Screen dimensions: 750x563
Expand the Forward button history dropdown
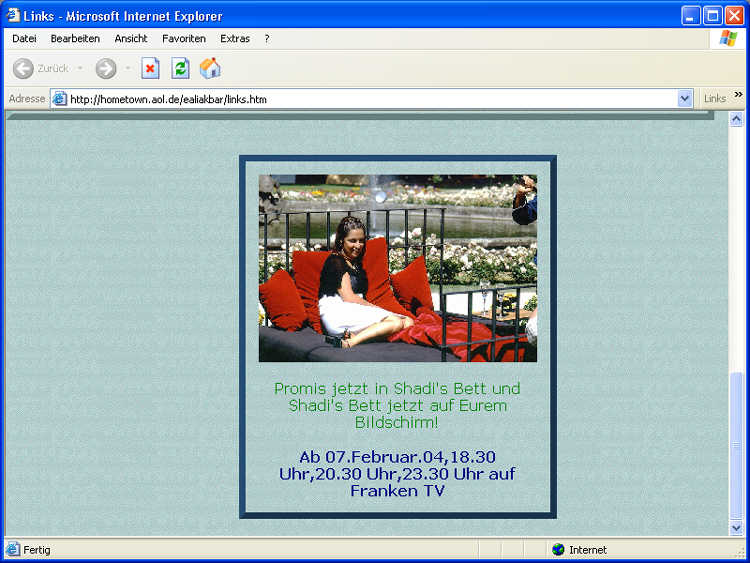point(128,69)
